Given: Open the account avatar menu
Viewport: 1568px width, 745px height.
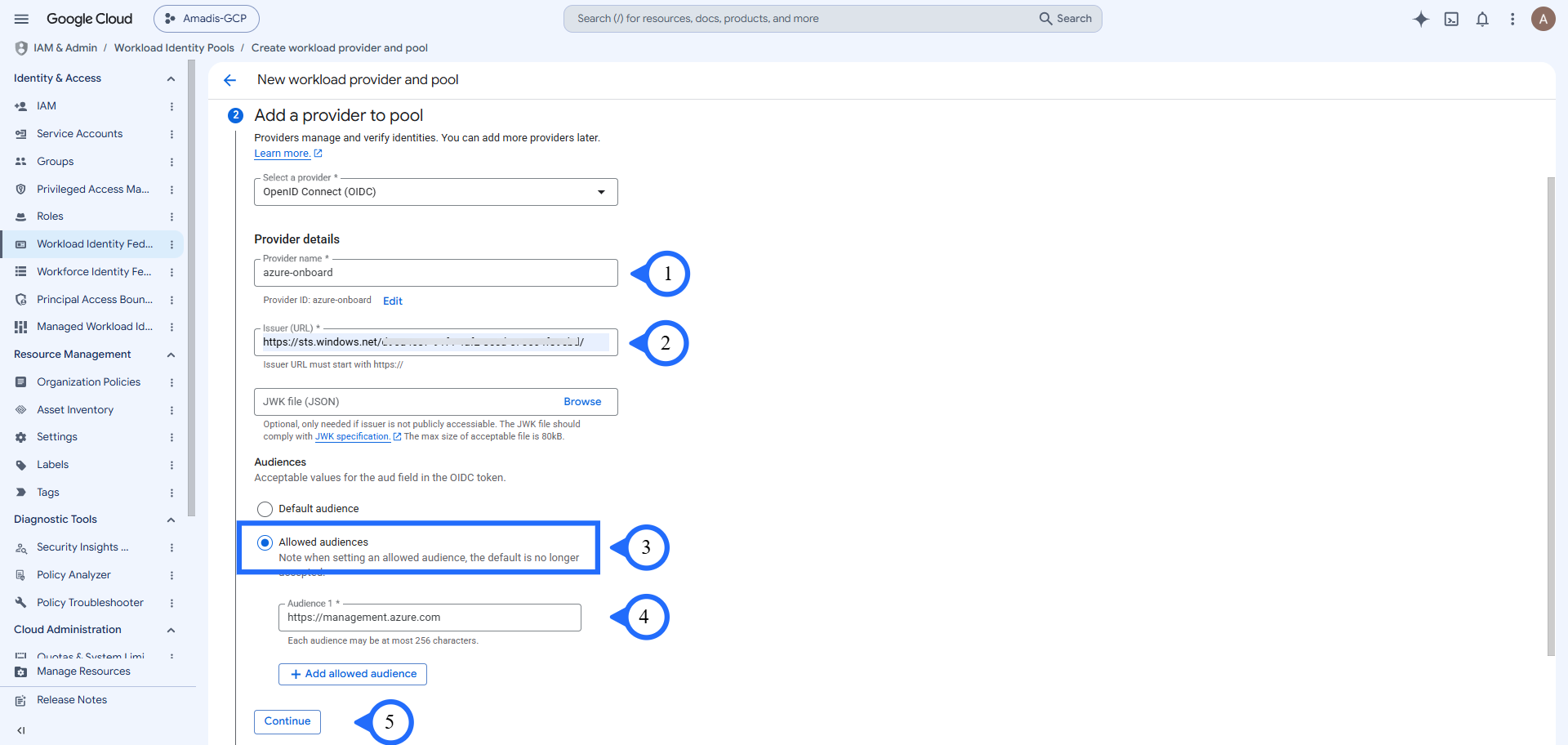Looking at the screenshot, I should 1543,19.
